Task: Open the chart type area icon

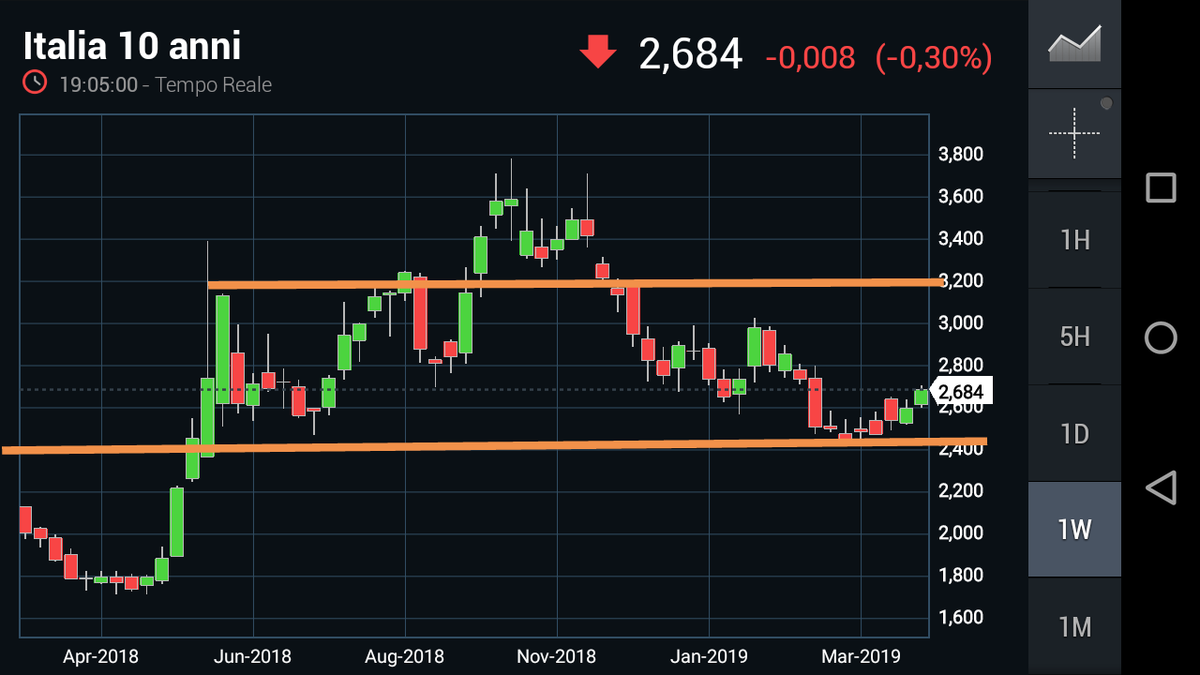Action: (1074, 42)
